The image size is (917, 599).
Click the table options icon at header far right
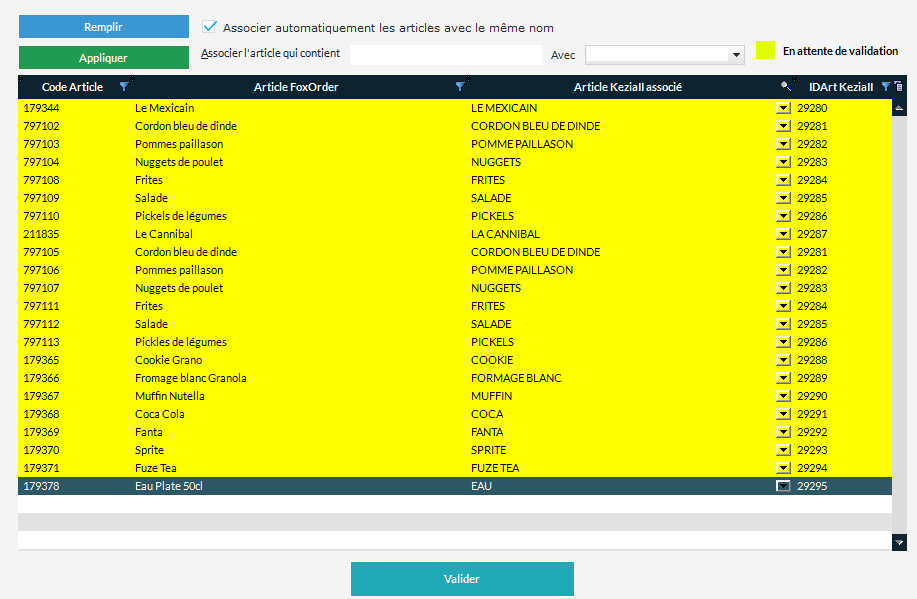click(898, 87)
